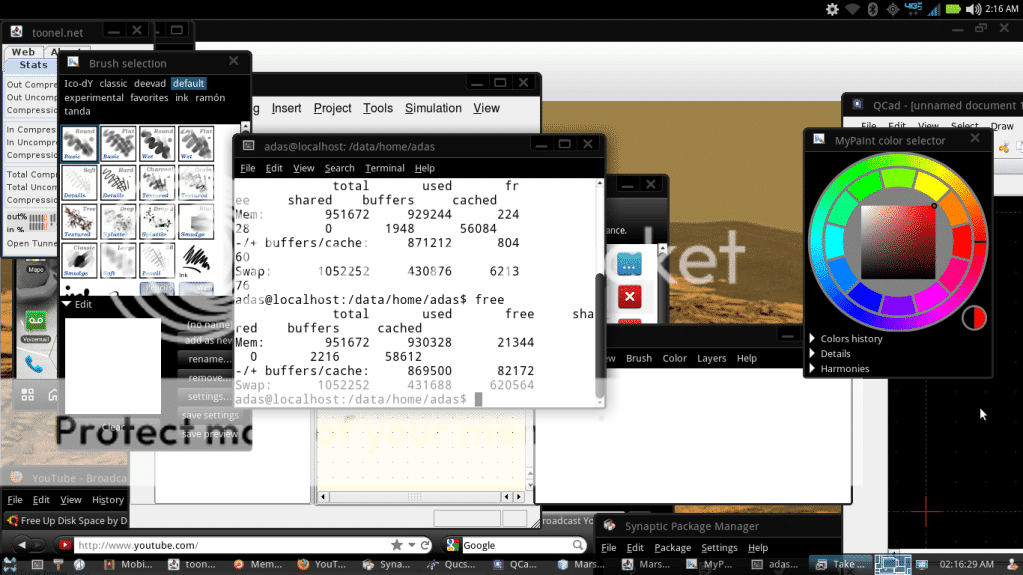
Task: Click the YouTube icon in browser toolbar
Action: [x=65, y=545]
